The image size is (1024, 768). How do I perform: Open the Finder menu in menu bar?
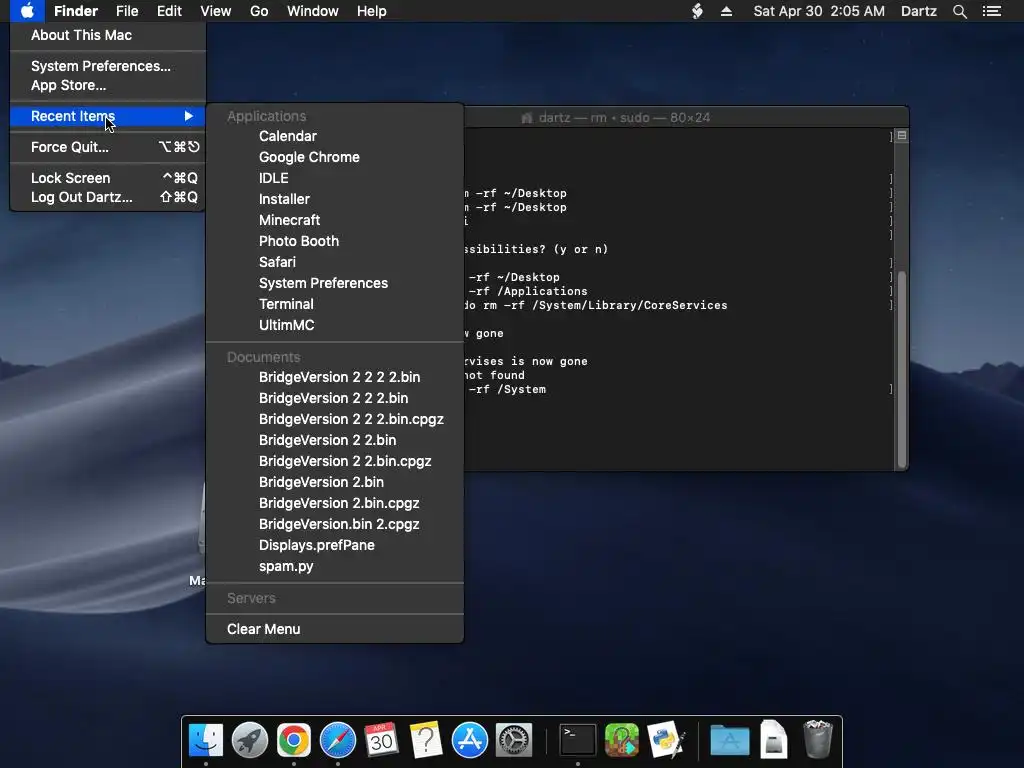click(x=76, y=11)
